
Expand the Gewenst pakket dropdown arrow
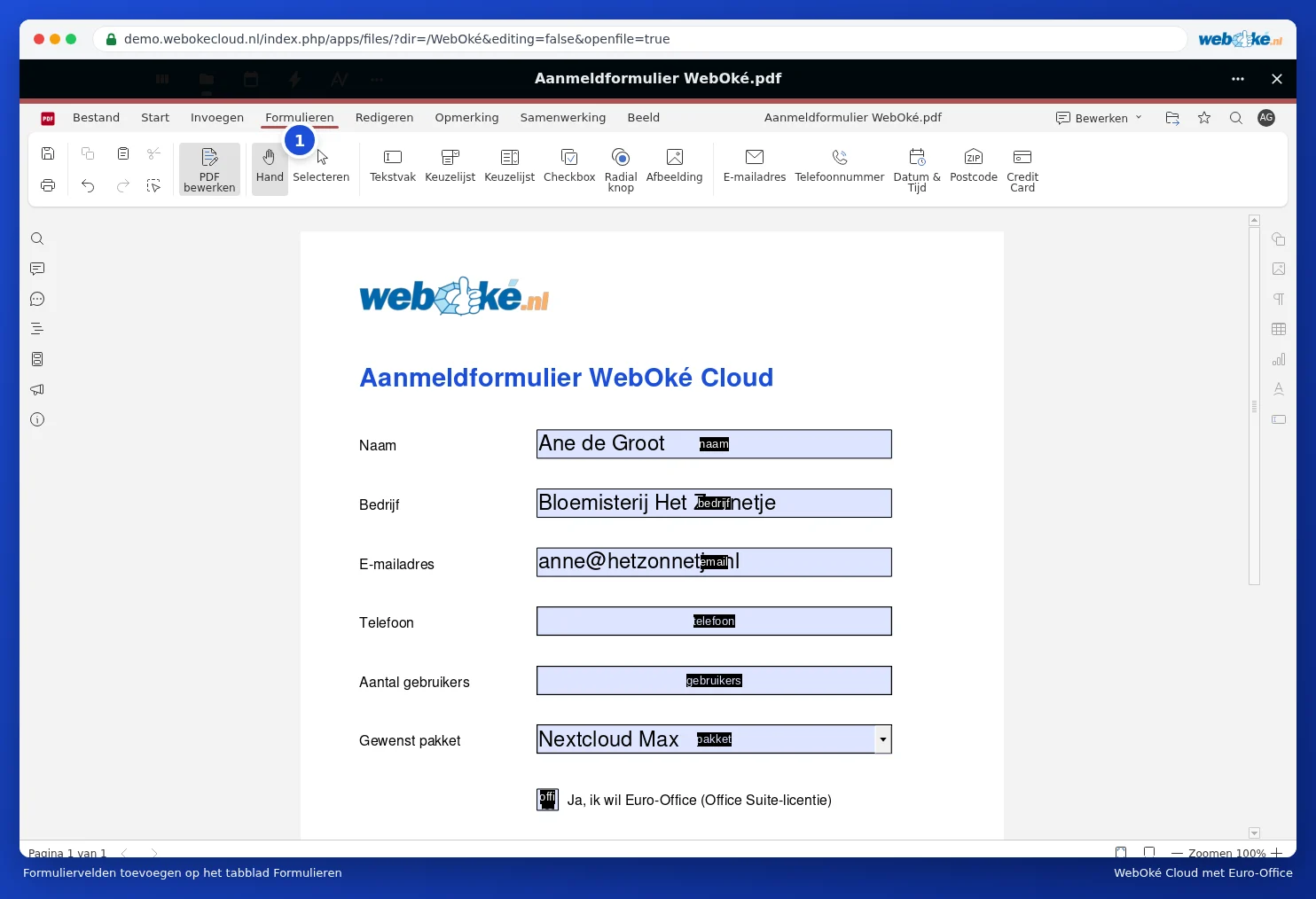(883, 739)
